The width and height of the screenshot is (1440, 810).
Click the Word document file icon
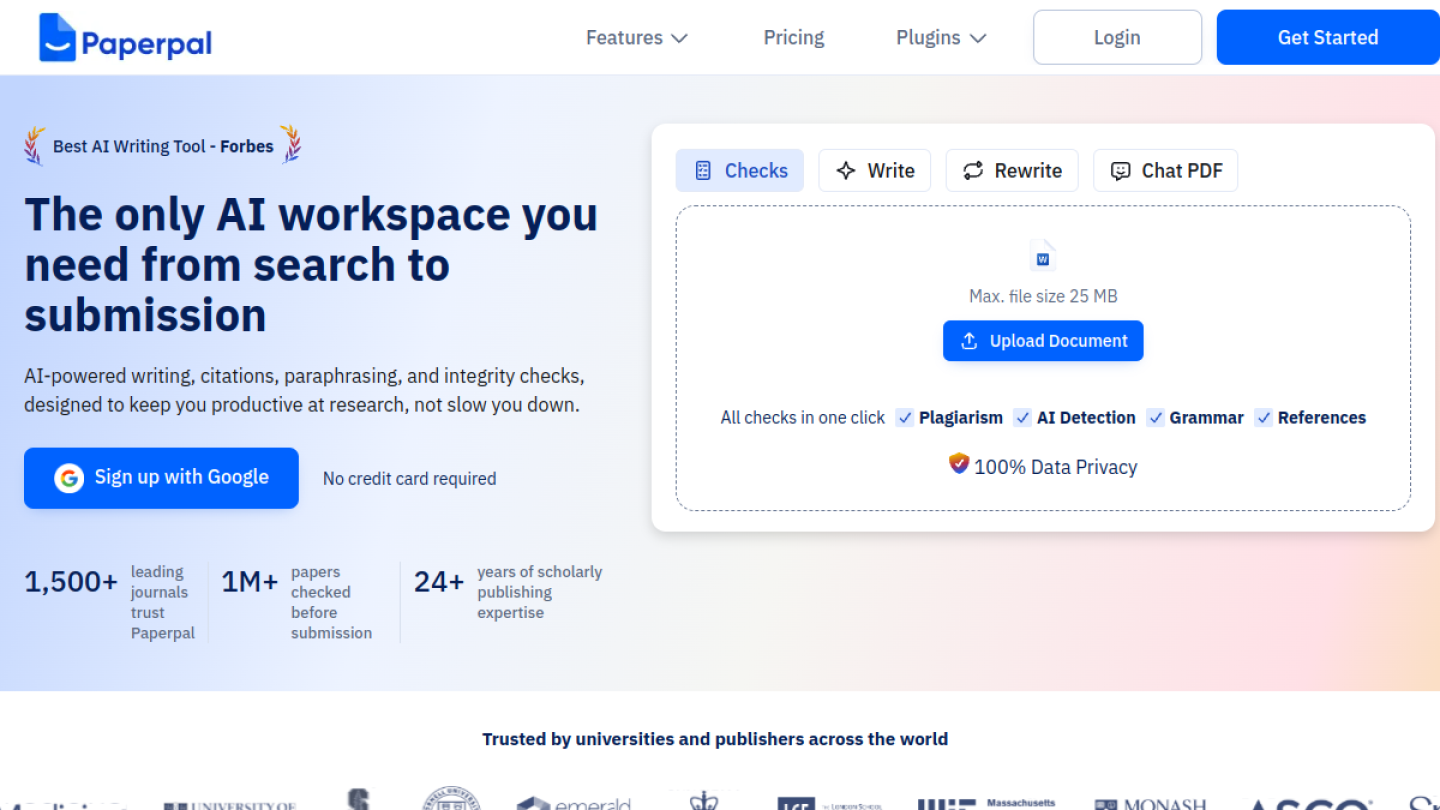click(x=1043, y=256)
